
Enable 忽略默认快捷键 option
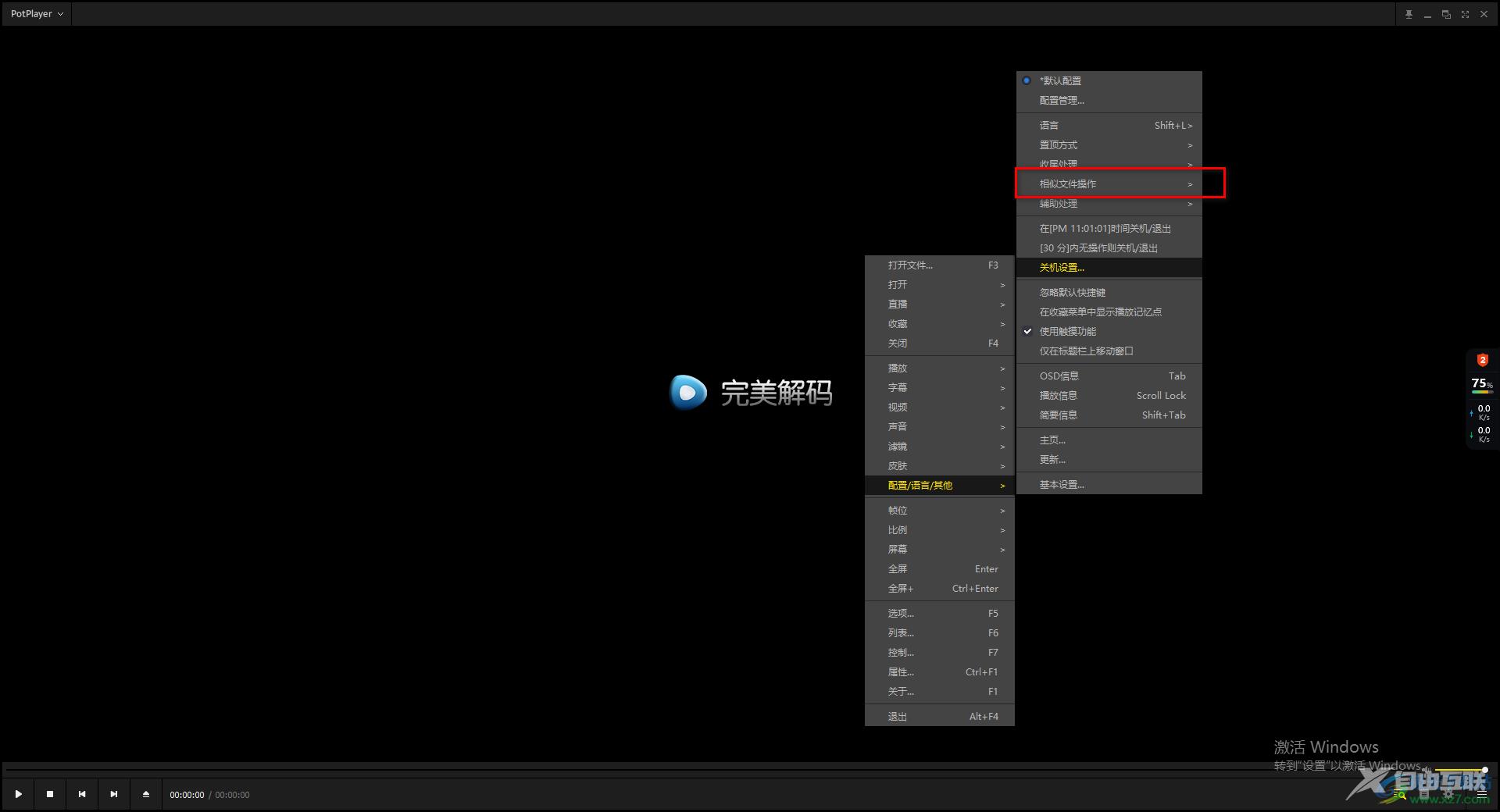[x=1109, y=292]
